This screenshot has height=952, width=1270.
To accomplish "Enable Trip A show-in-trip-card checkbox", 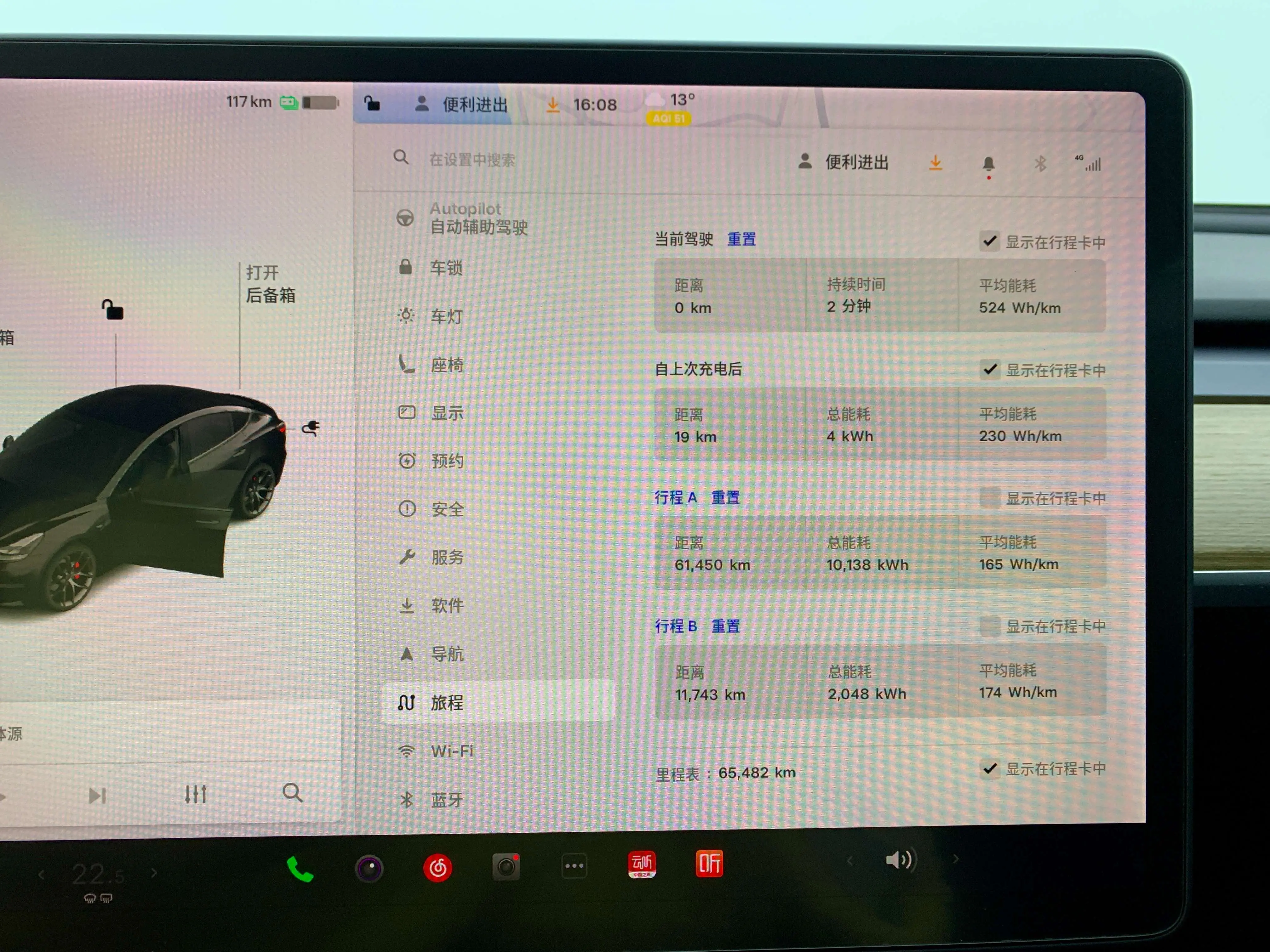I will [x=989, y=497].
